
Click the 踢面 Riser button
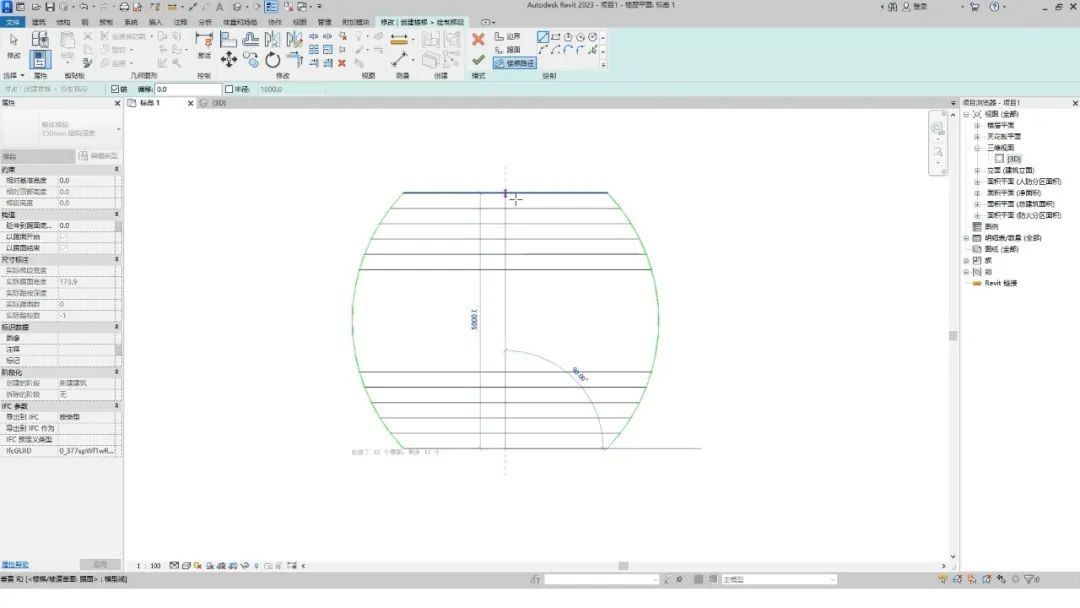[508, 50]
